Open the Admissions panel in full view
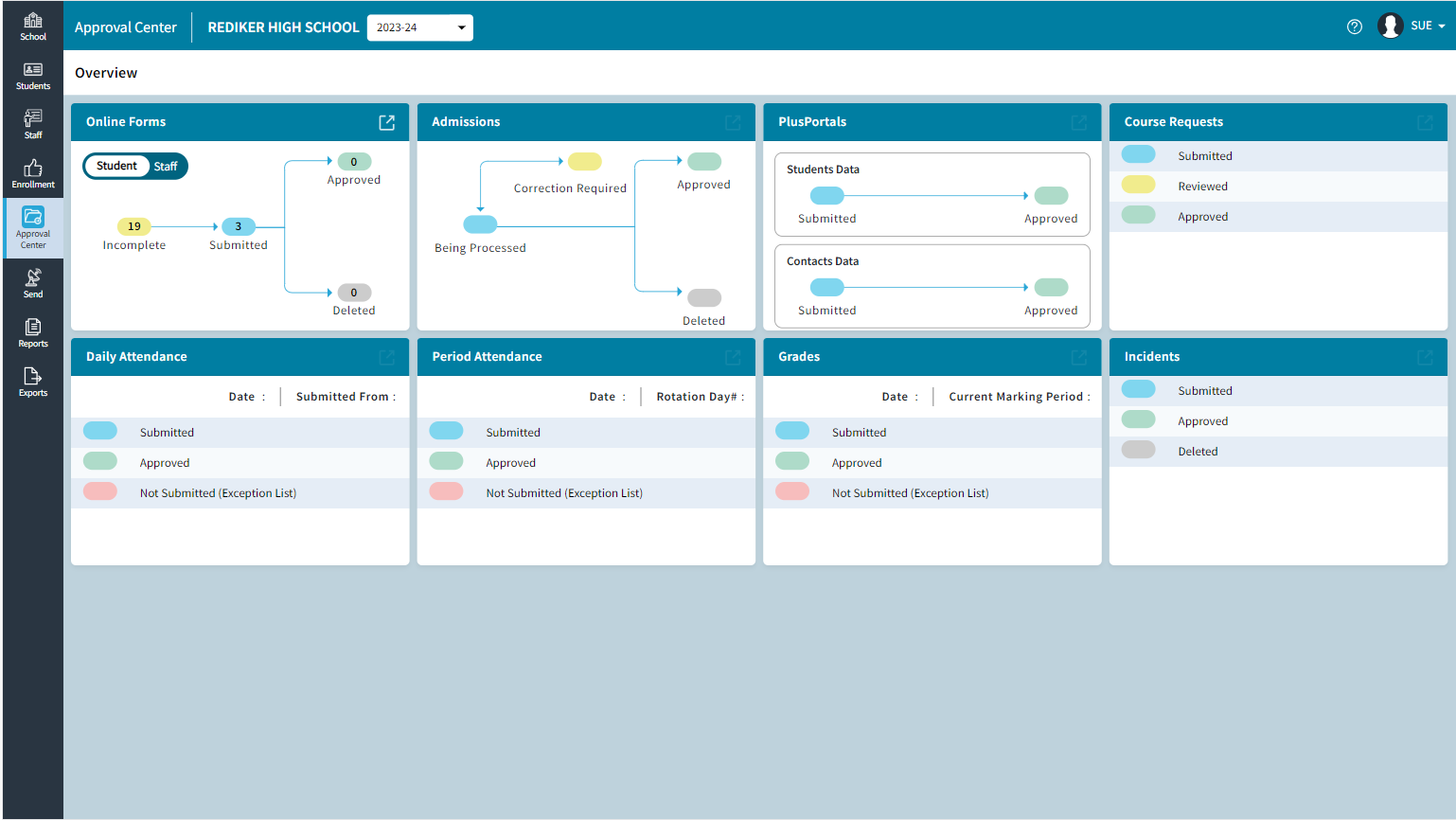This screenshot has width=1456, height=820. coord(733,122)
